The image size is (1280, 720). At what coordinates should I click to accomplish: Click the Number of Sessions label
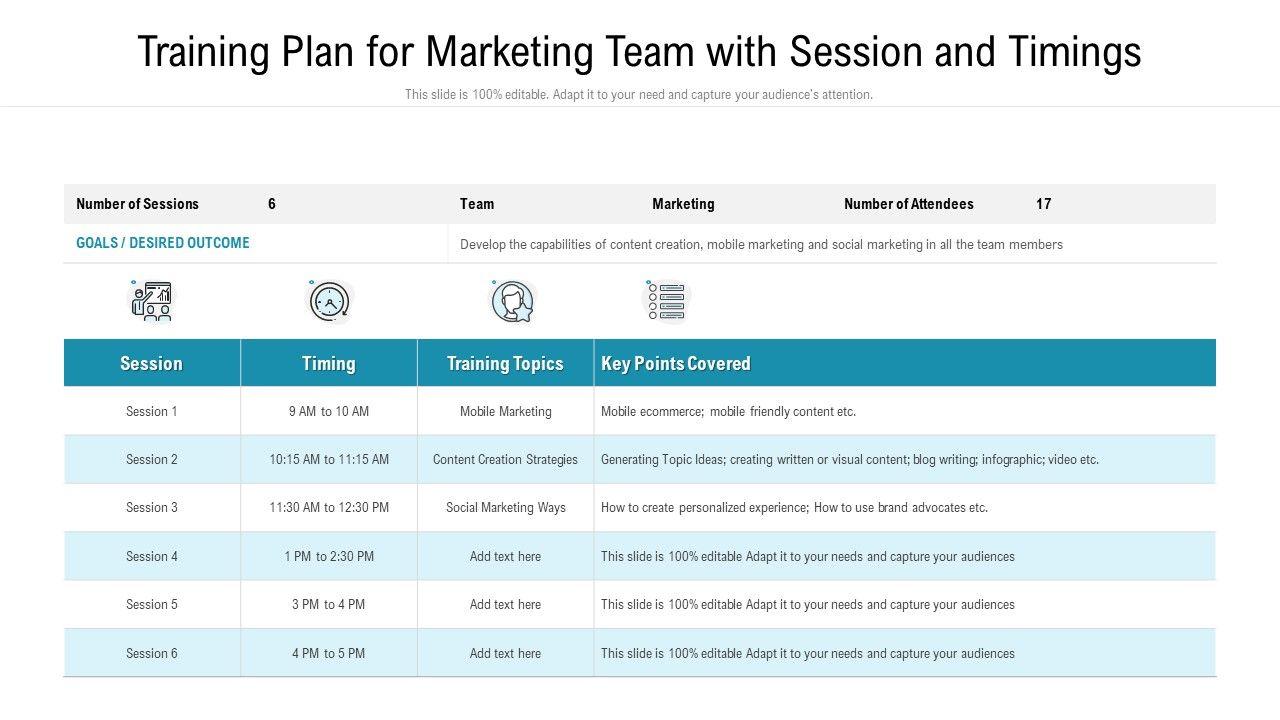137,204
